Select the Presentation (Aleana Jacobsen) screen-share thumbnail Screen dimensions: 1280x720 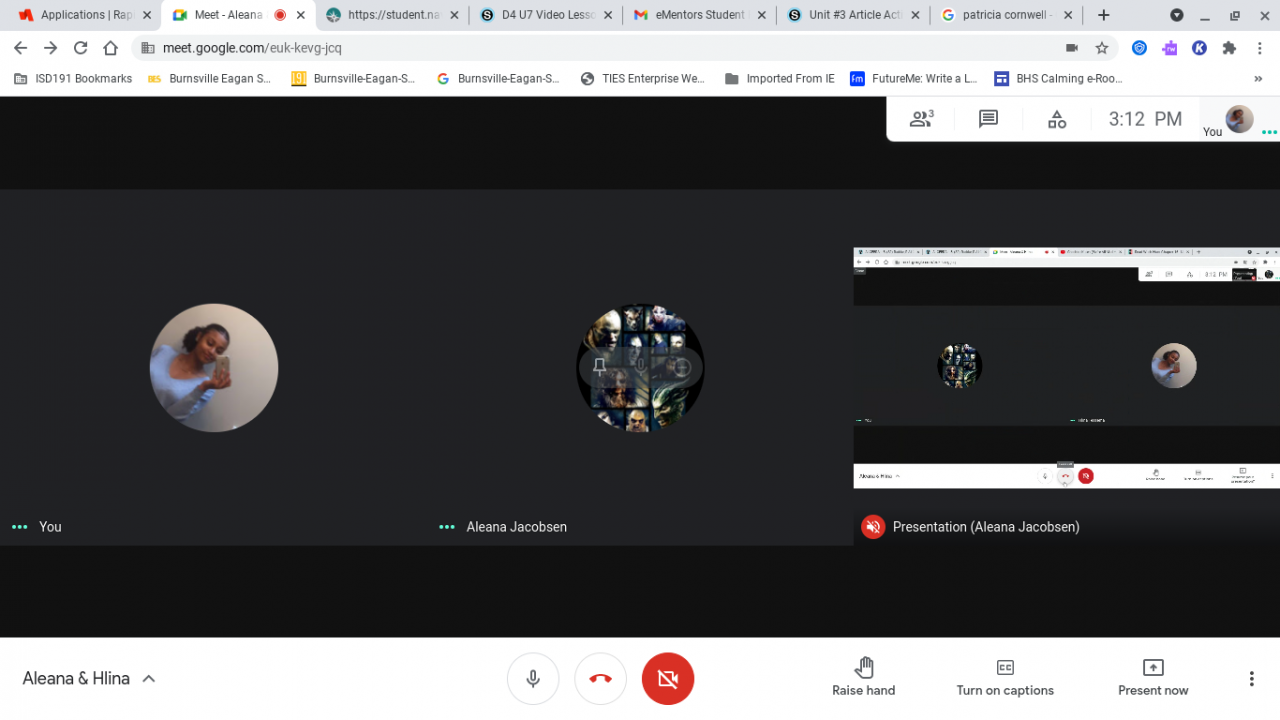(1066, 368)
